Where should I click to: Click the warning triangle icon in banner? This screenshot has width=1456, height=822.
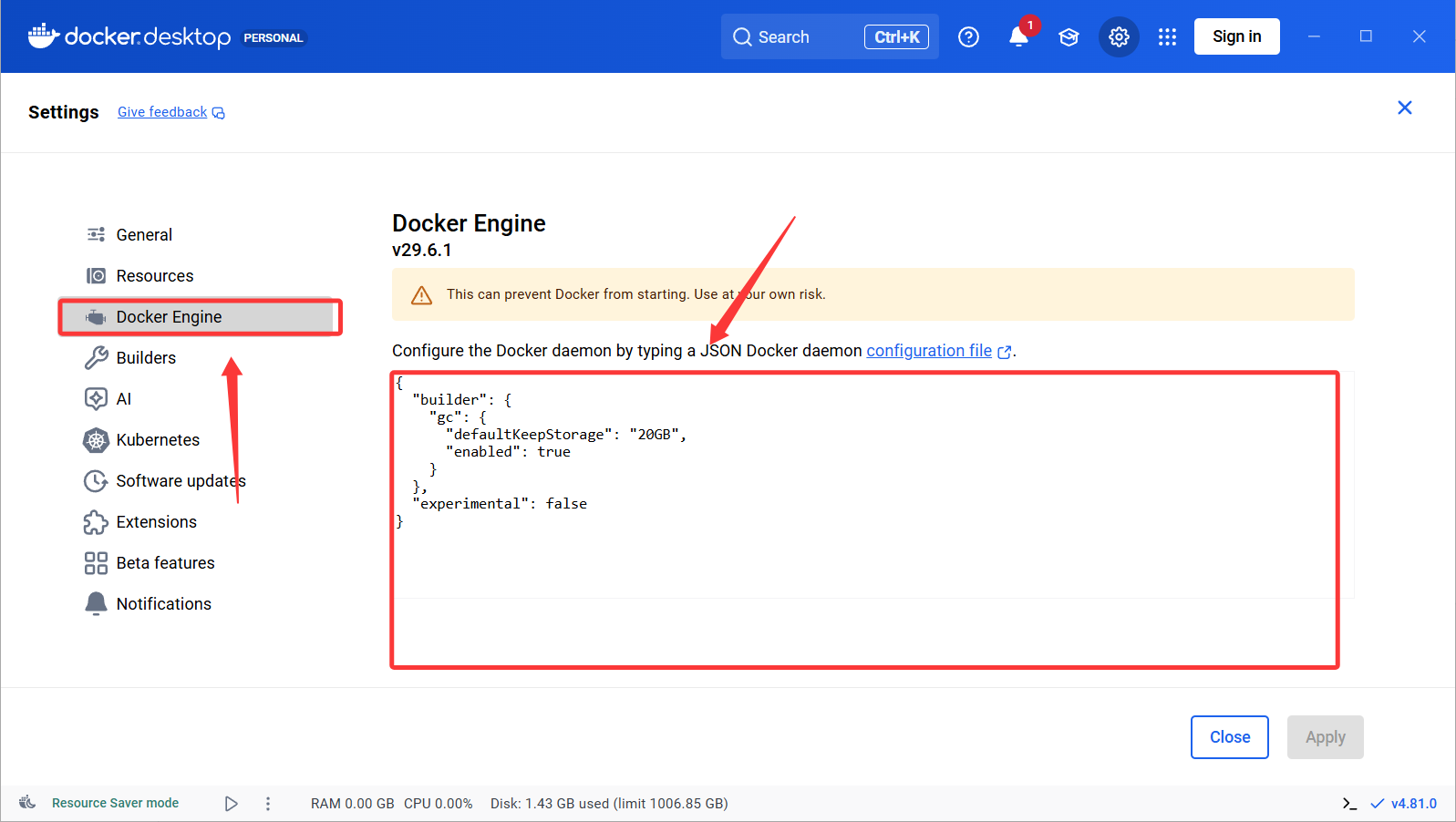(421, 295)
